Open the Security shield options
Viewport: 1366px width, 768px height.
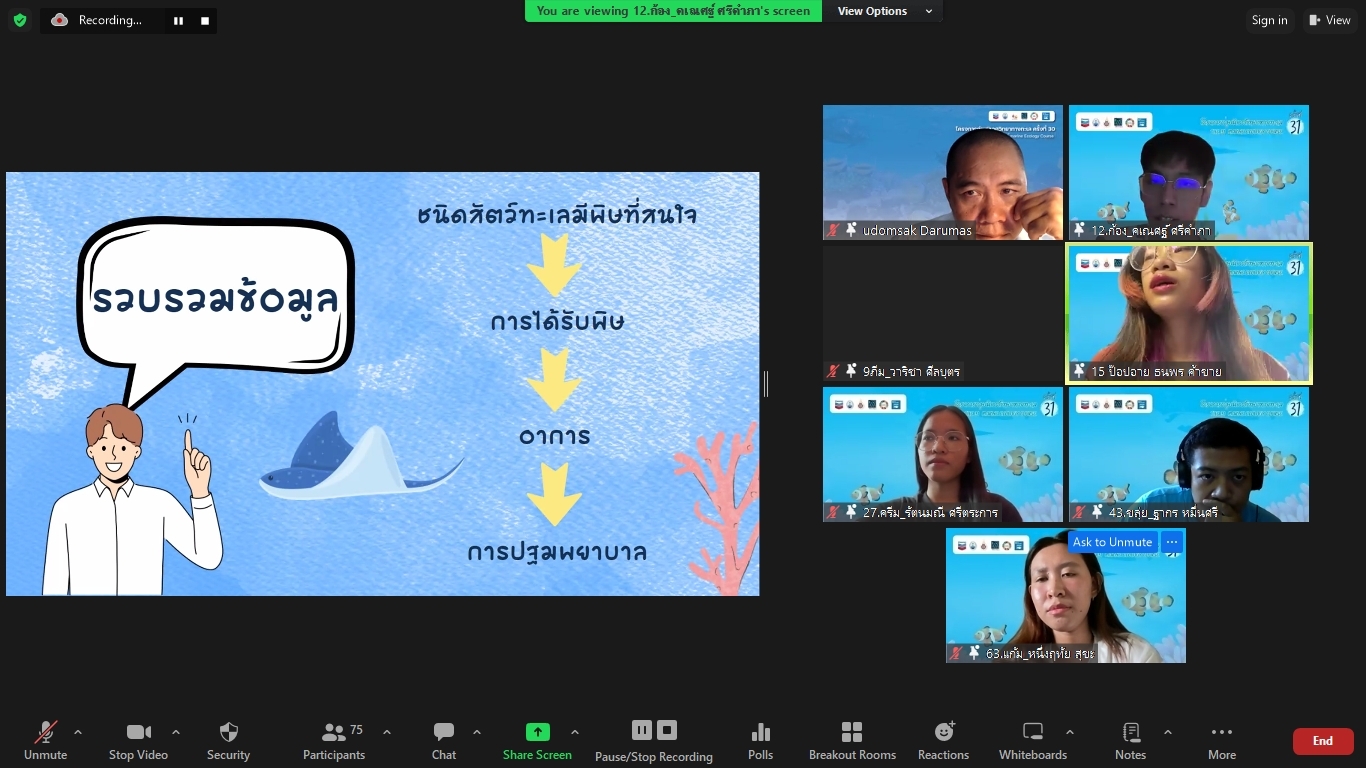228,740
